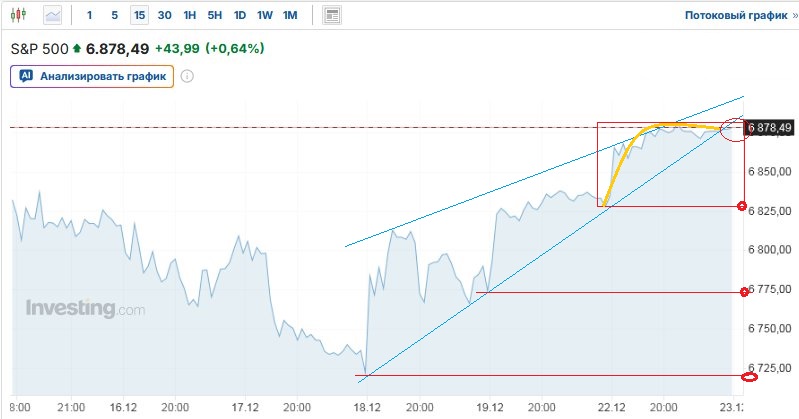The image size is (799, 419).
Task: Switch to candlestick chart type
Action: point(22,15)
